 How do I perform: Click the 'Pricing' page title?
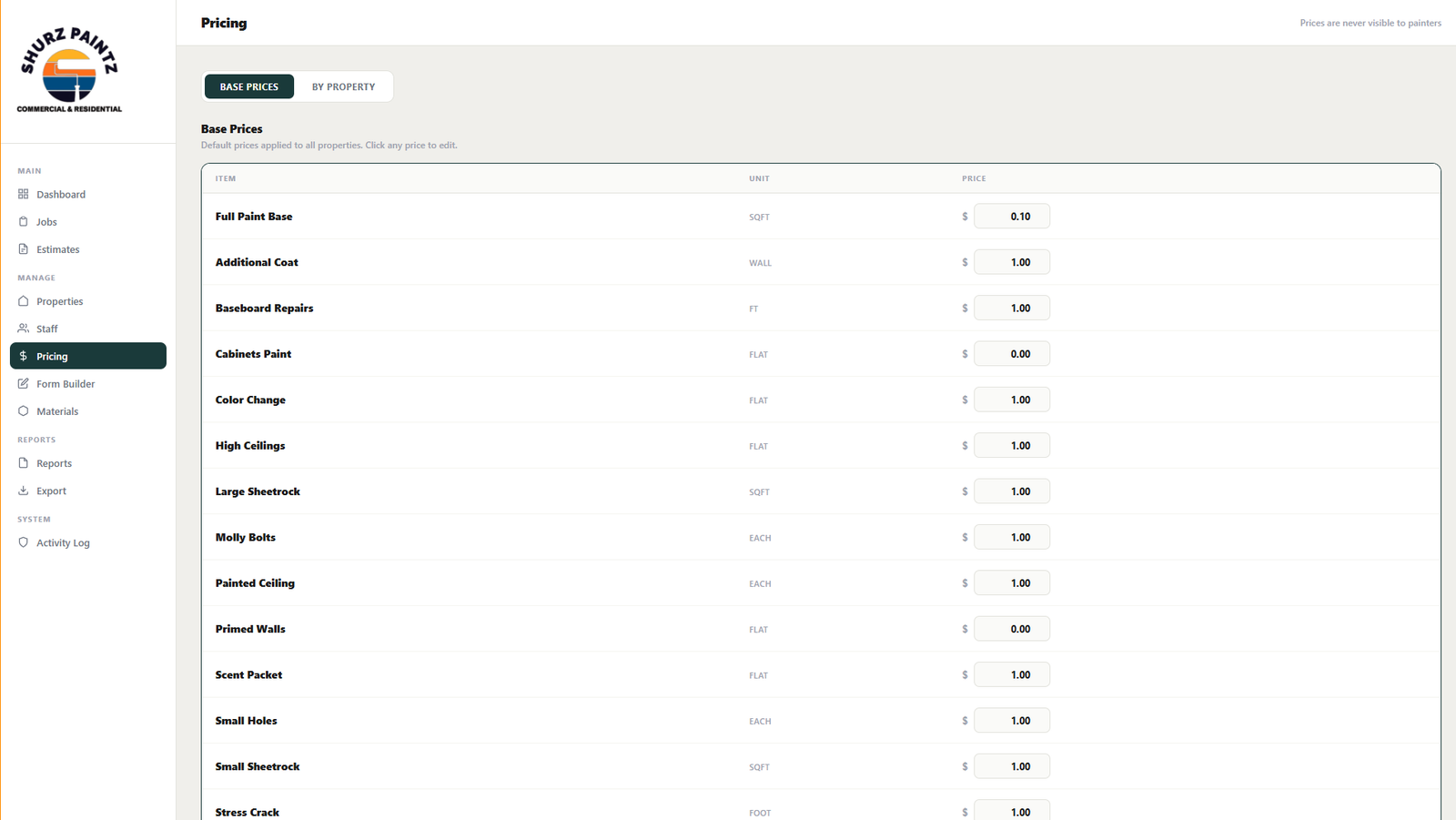[x=224, y=23]
